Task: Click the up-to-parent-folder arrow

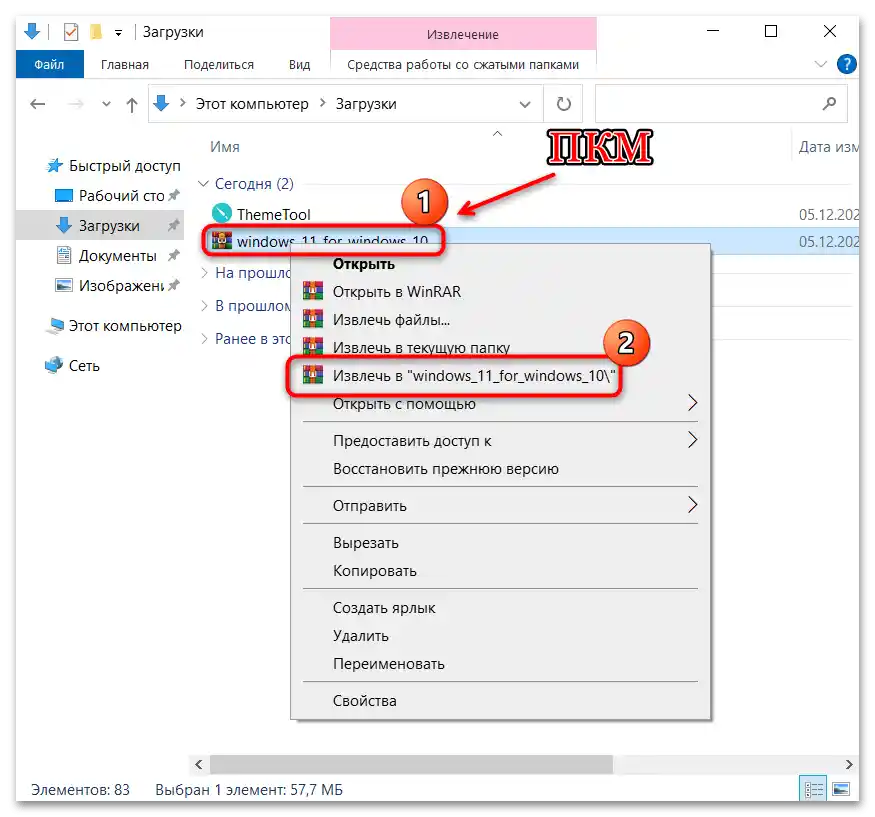Action: coord(131,104)
